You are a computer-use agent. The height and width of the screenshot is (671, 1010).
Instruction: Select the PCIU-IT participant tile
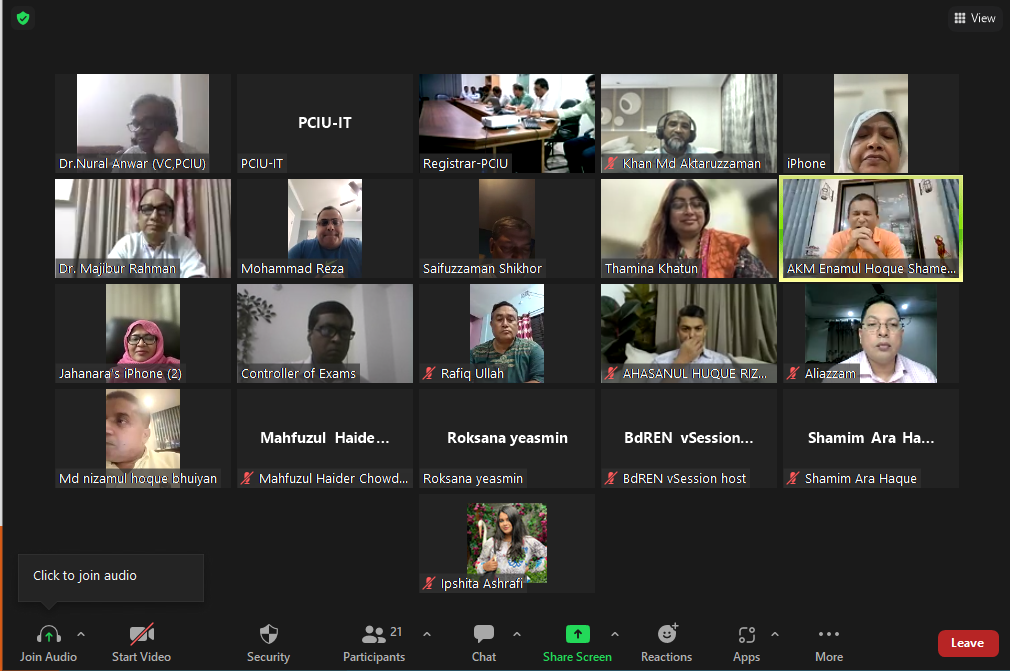(x=325, y=123)
